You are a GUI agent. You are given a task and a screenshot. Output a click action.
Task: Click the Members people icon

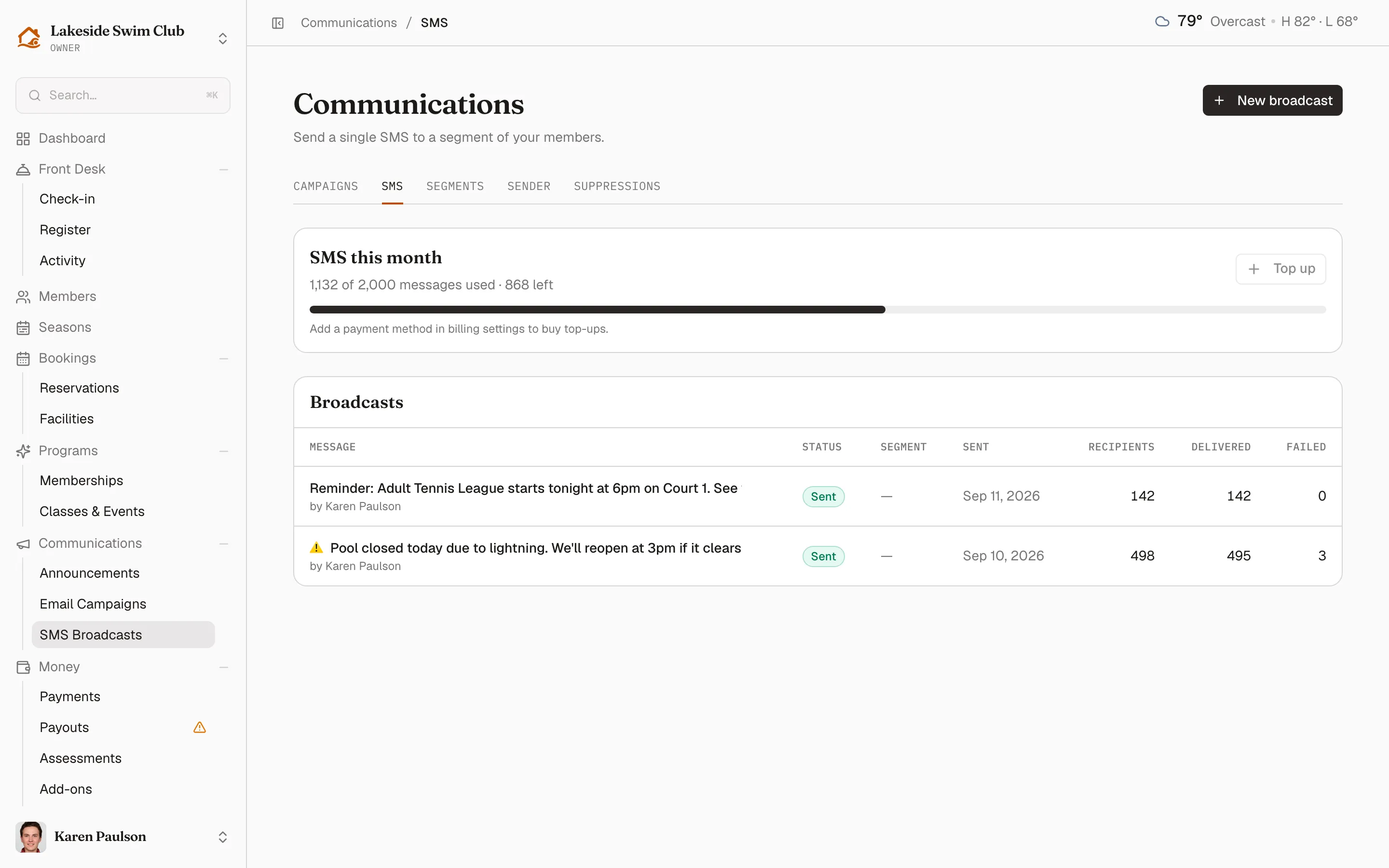coord(23,297)
